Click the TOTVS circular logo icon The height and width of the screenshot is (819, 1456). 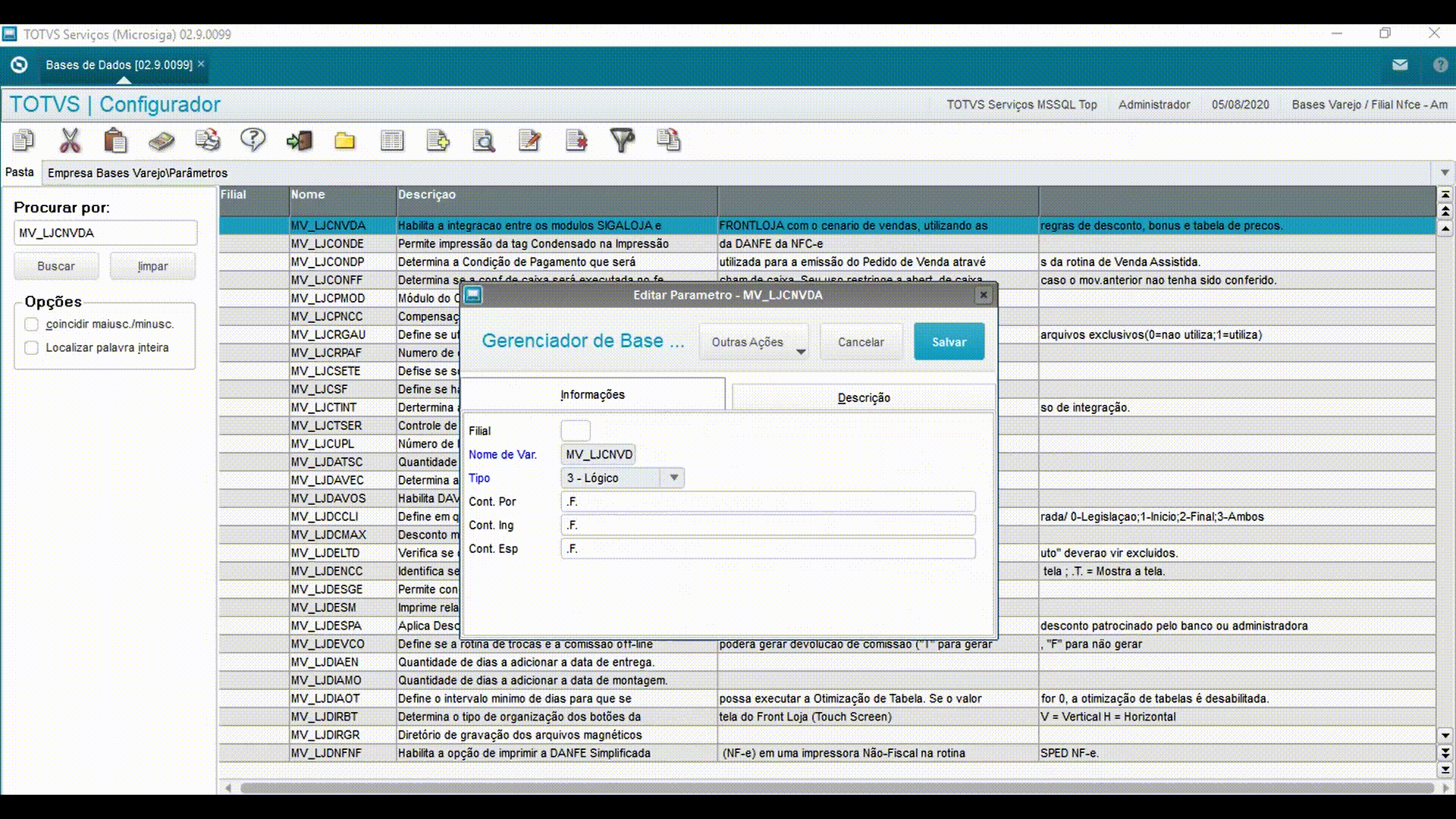click(x=20, y=65)
